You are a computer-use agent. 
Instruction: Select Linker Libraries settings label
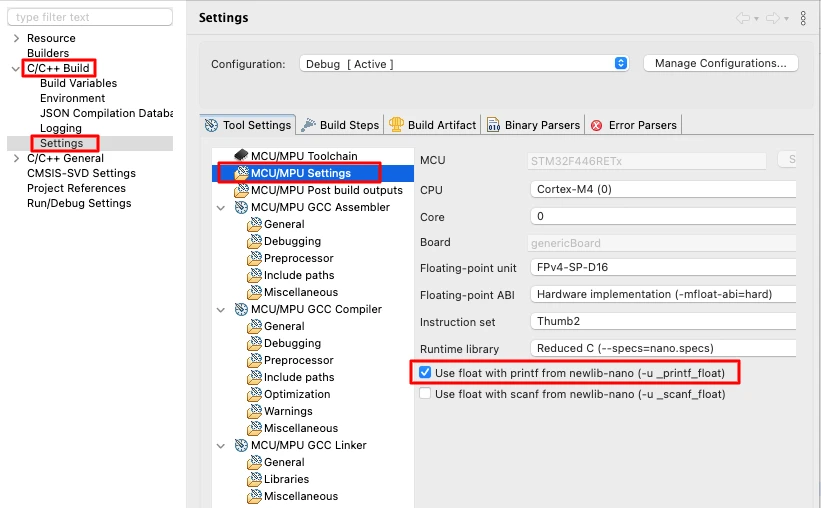tap(286, 479)
